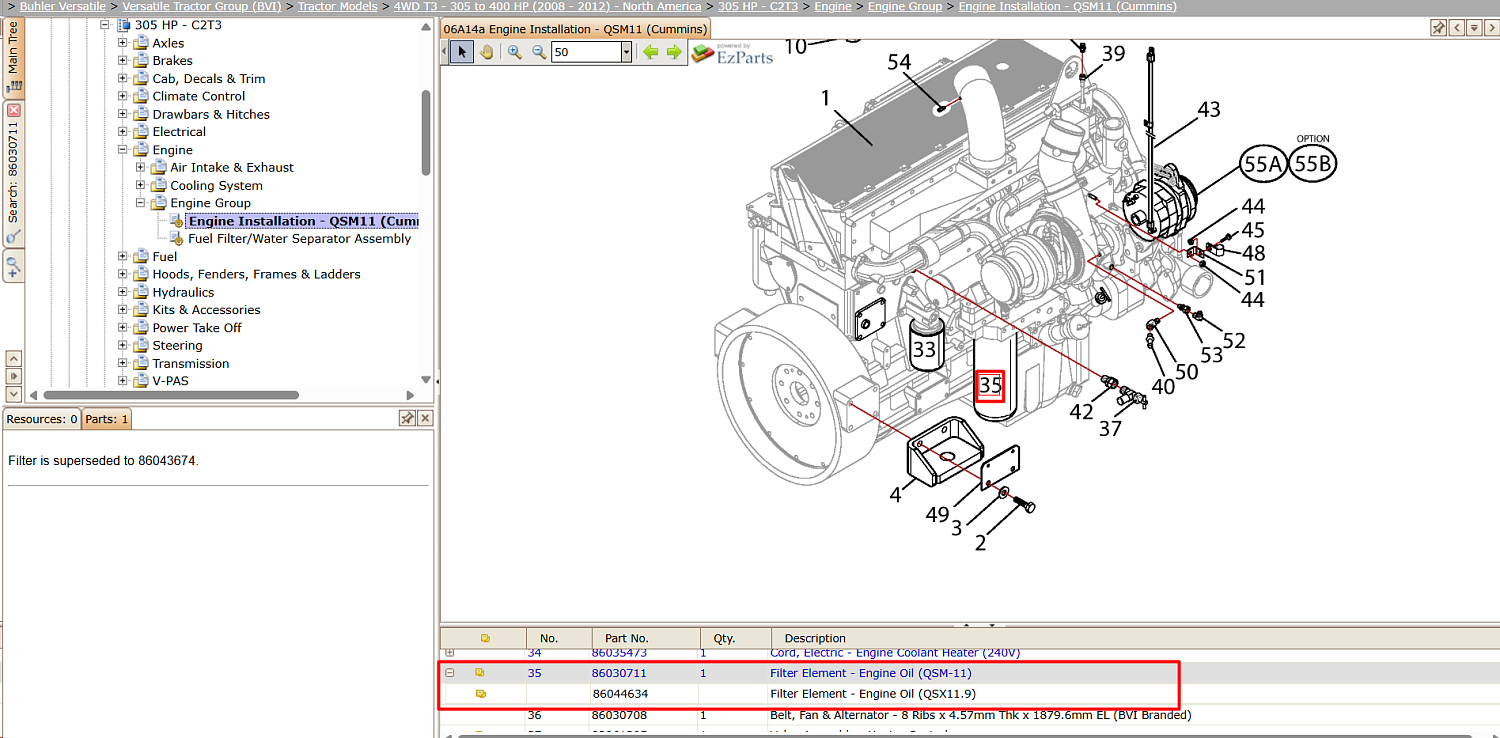Expand the Cab, Decals & Trim node
Screen dimensions: 1500x738
pyautogui.click(x=123, y=79)
